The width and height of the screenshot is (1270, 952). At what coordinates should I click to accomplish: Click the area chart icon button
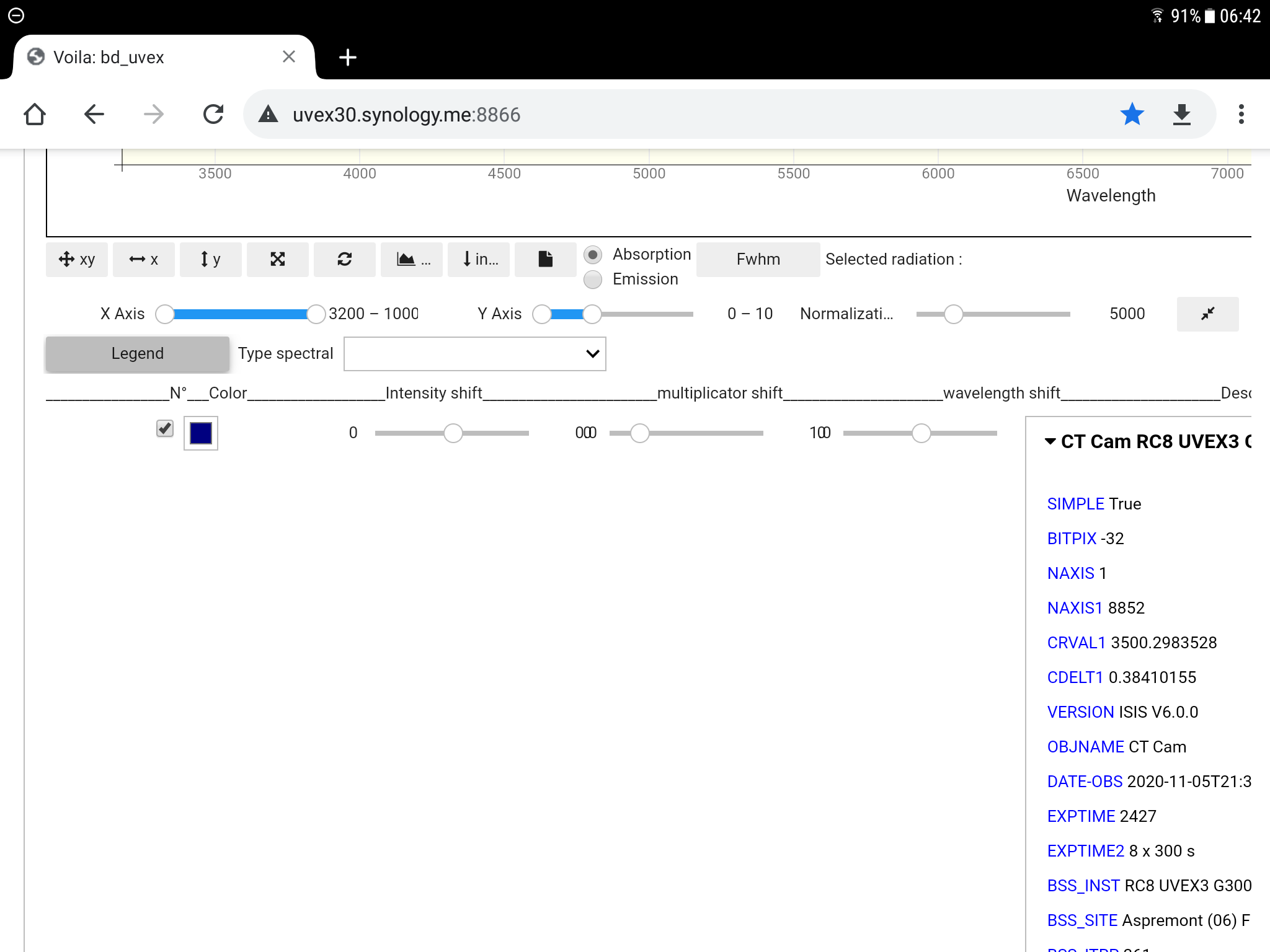[x=412, y=259]
